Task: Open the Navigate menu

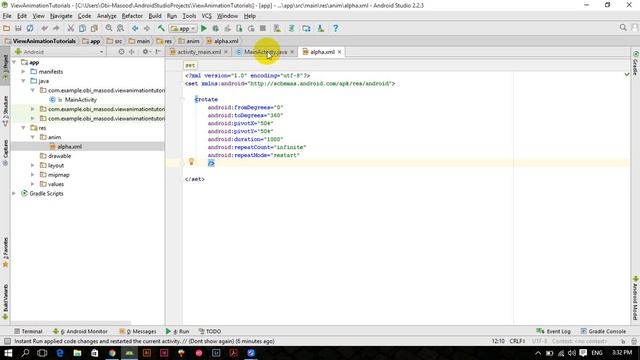Action: click(61, 16)
